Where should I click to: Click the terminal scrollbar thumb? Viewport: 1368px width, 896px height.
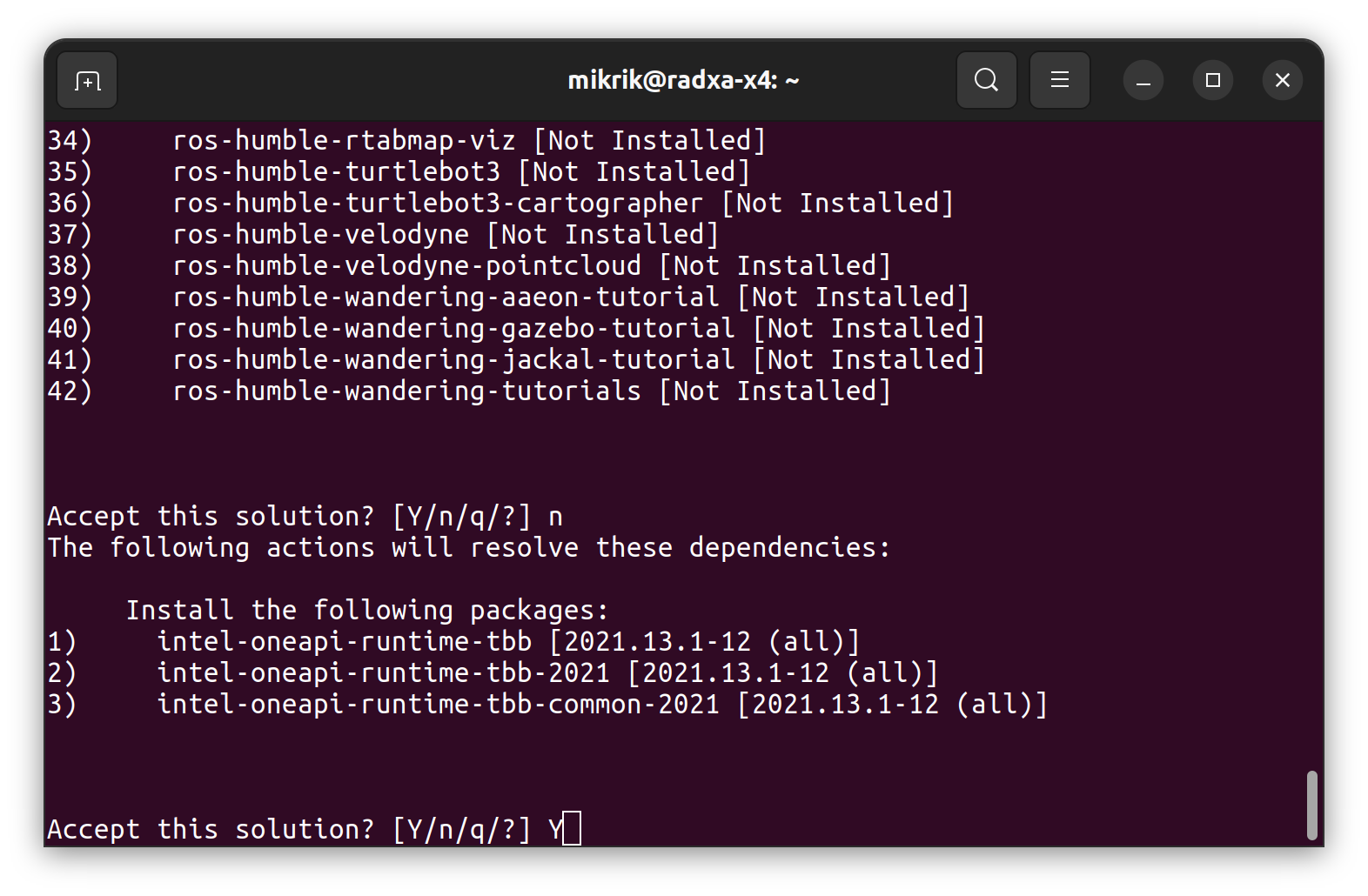coord(1311,805)
